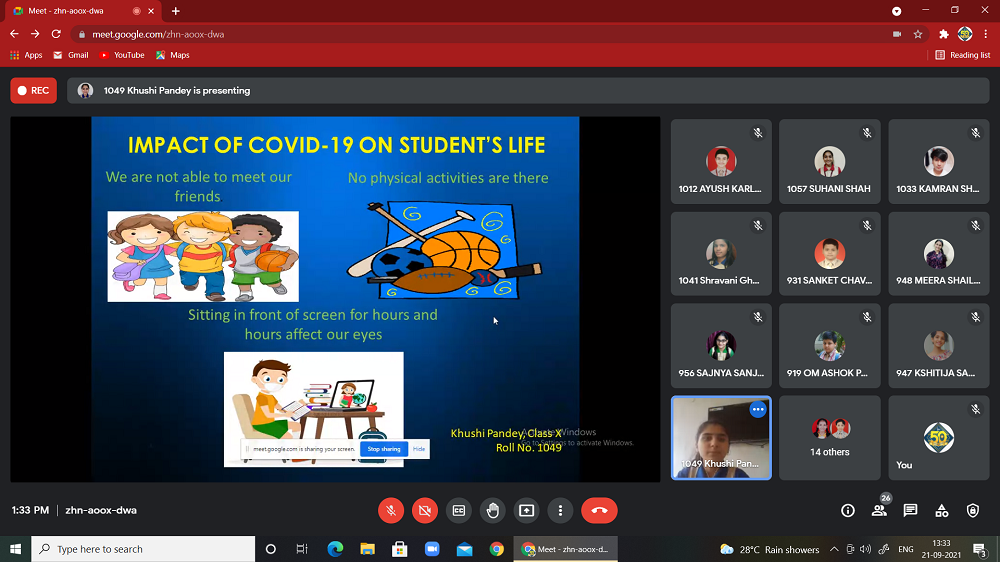The height and width of the screenshot is (562, 1000).
Task: Raise your hand in the meeting
Action: click(493, 510)
